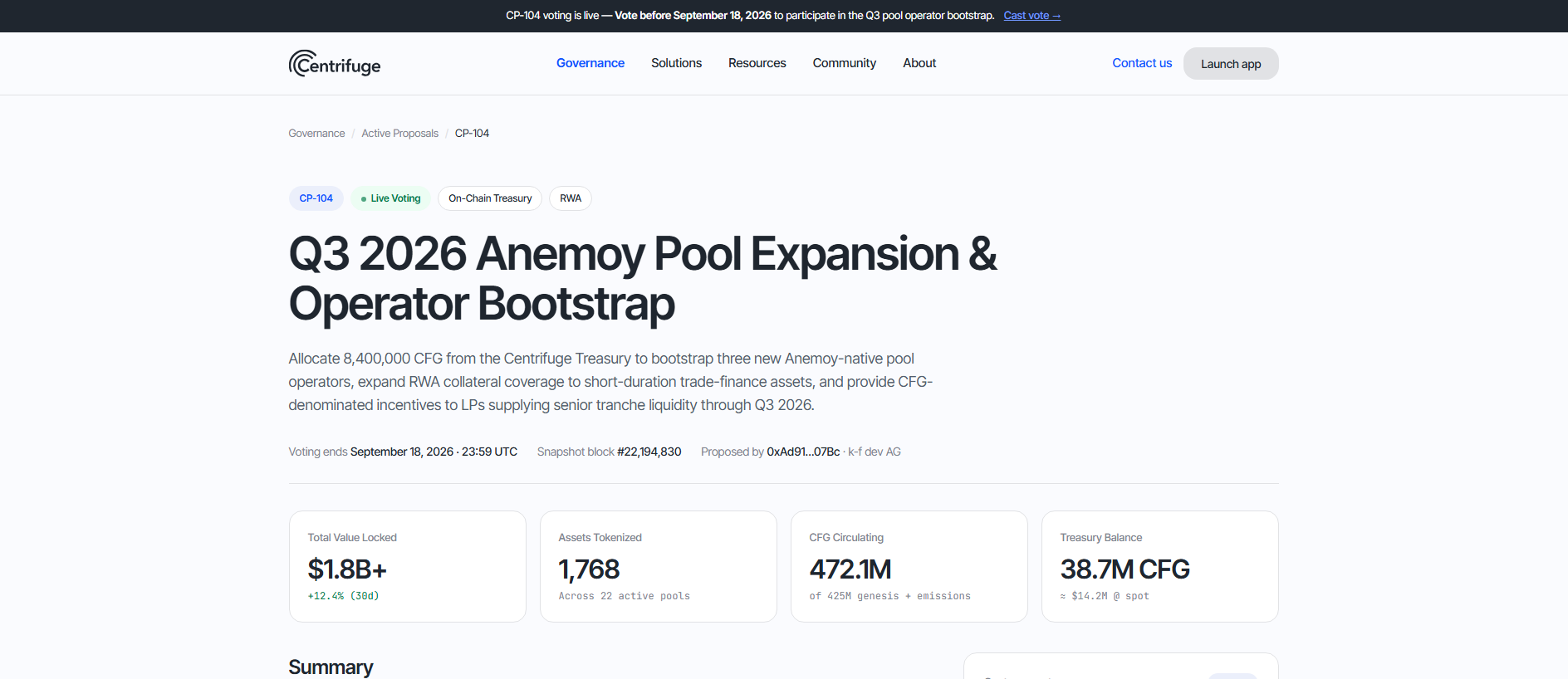This screenshot has height=679, width=1568.
Task: Open the Resources menu
Action: 757,63
